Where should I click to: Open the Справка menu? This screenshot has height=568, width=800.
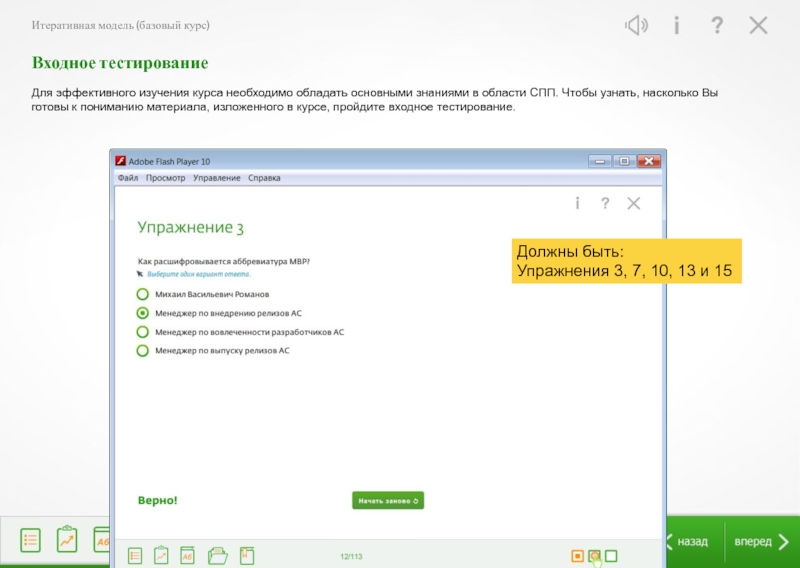pos(264,178)
